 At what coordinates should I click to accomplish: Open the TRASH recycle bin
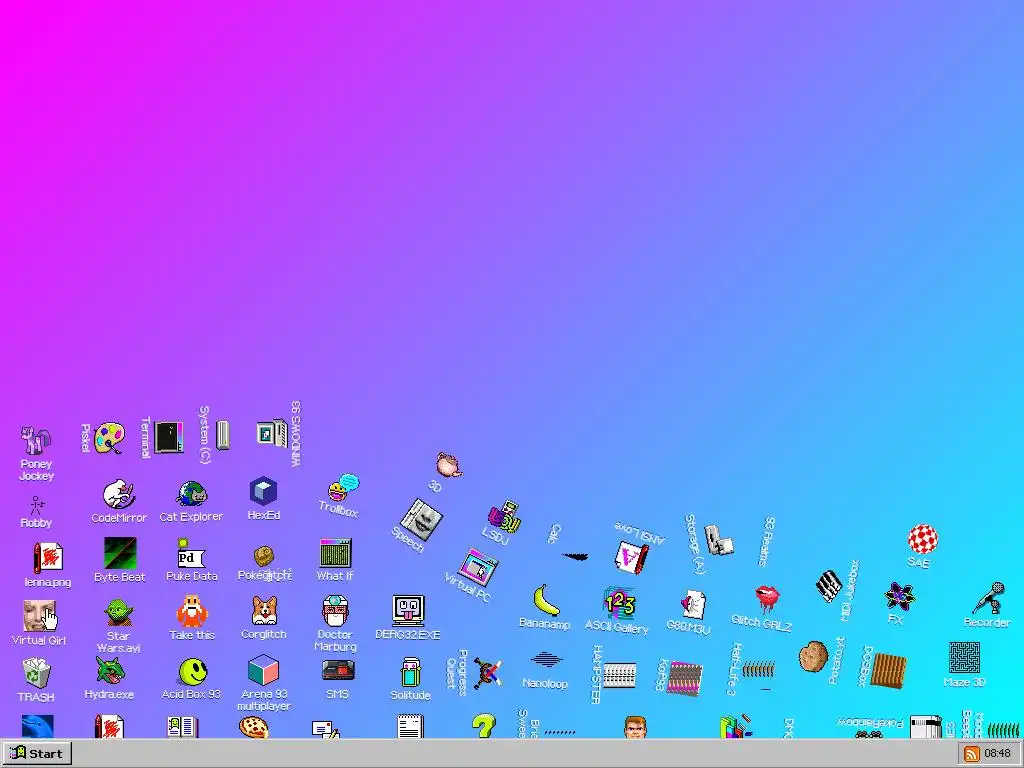click(x=36, y=673)
